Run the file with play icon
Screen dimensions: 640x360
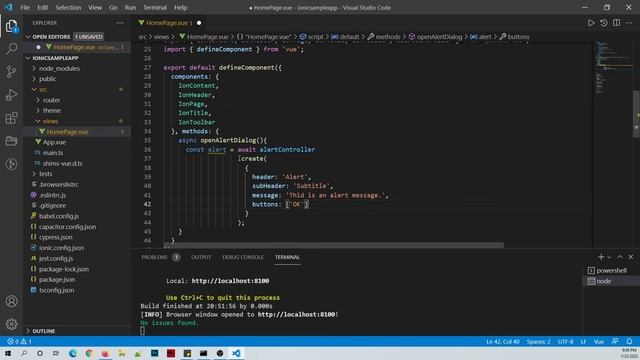tap(591, 23)
